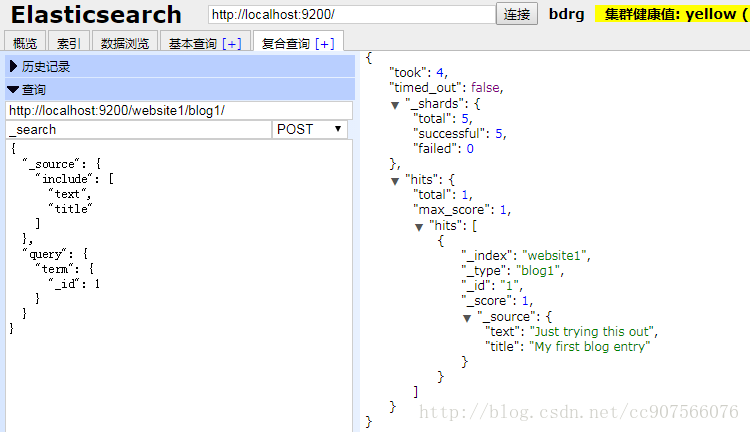Select the "took": 4 result line

point(419,73)
